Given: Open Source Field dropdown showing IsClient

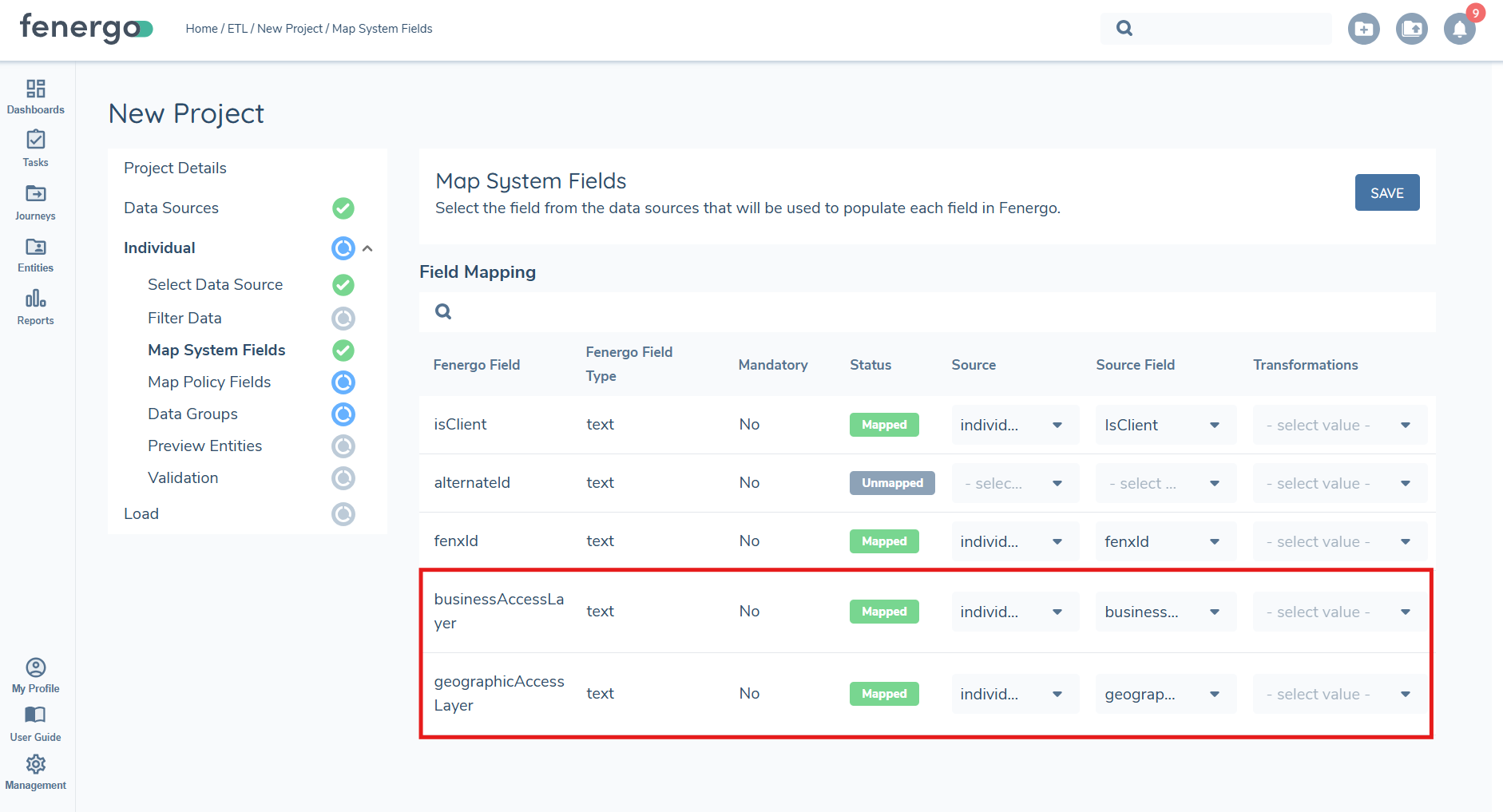Looking at the screenshot, I should tap(1164, 426).
